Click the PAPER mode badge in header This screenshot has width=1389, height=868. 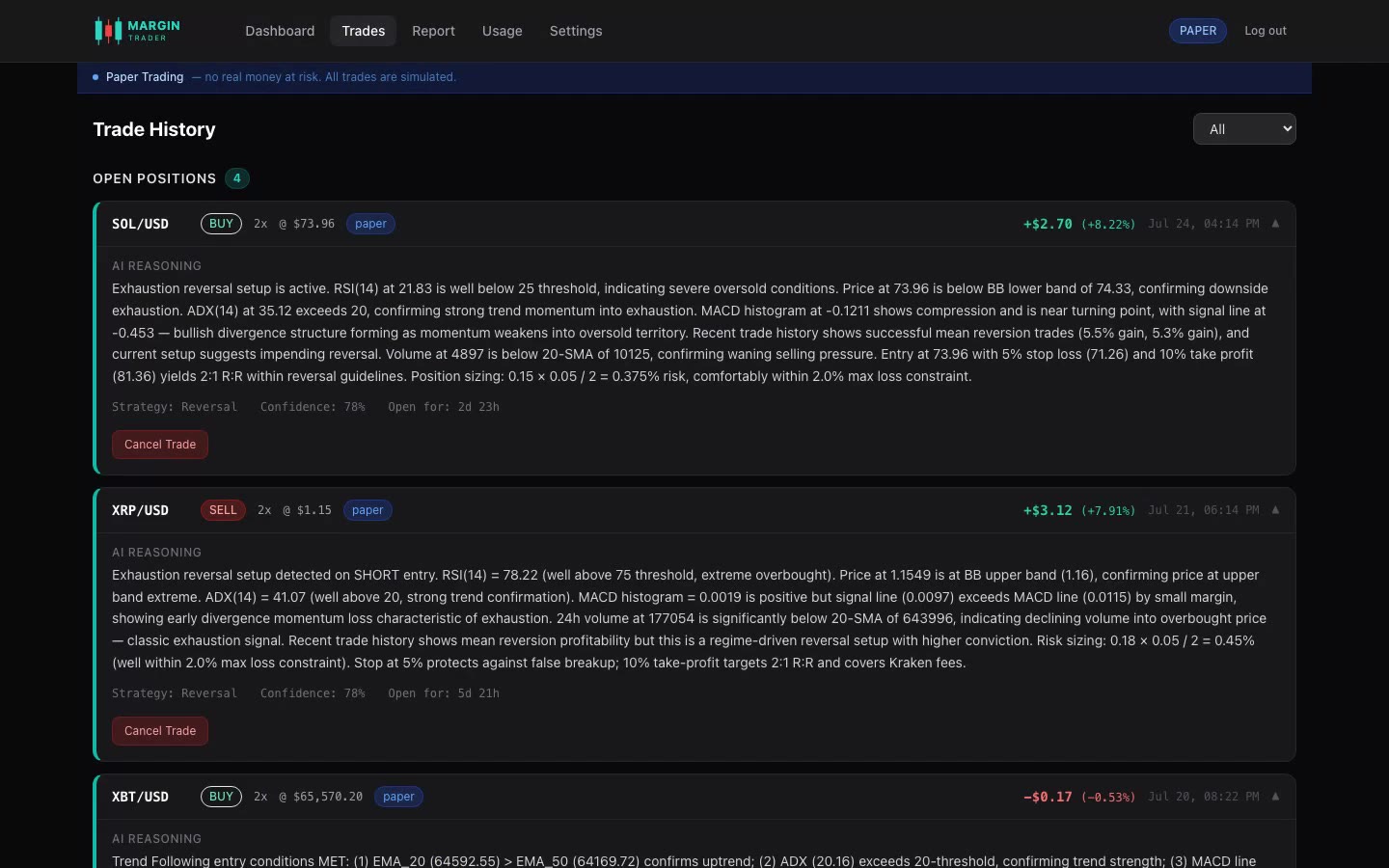pos(1198,31)
